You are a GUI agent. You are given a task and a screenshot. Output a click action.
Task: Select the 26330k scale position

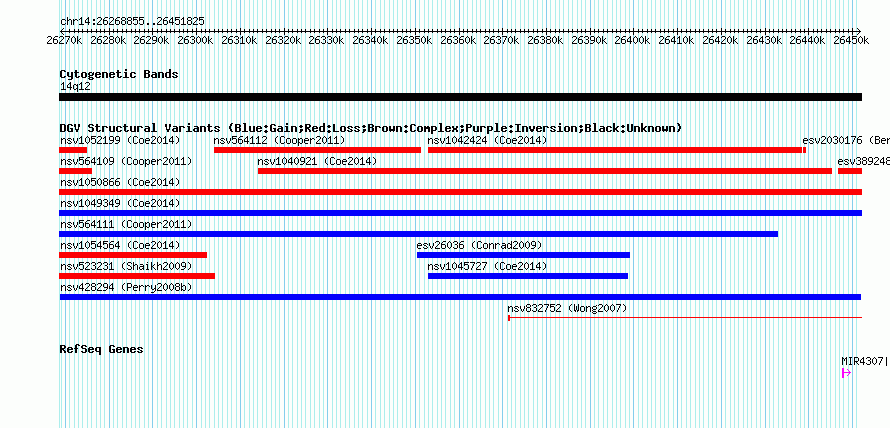click(326, 40)
